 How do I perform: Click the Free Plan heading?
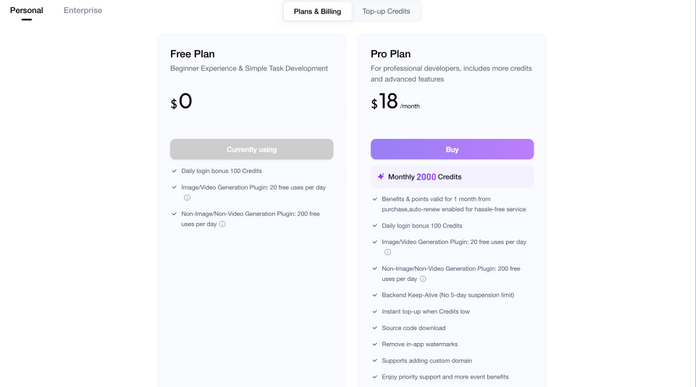point(192,54)
